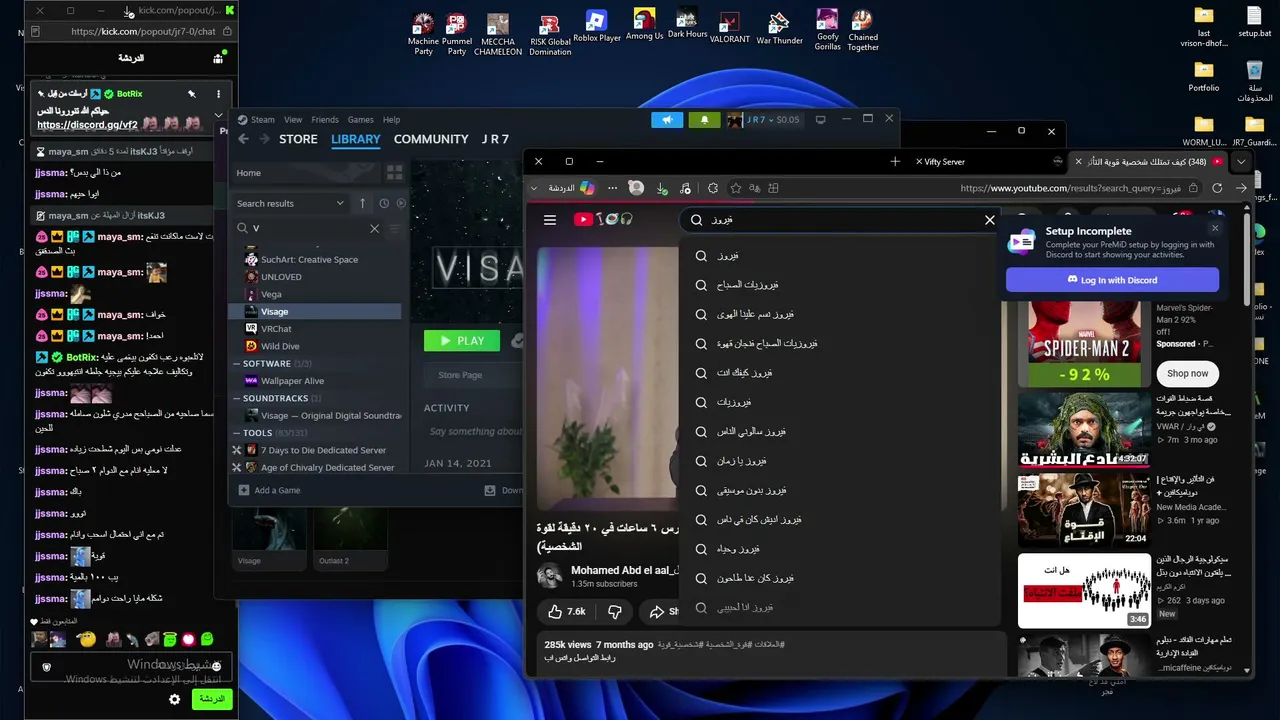Screen dimensions: 1280x720
Task: Open Kick chat settings gear
Action: point(174,700)
